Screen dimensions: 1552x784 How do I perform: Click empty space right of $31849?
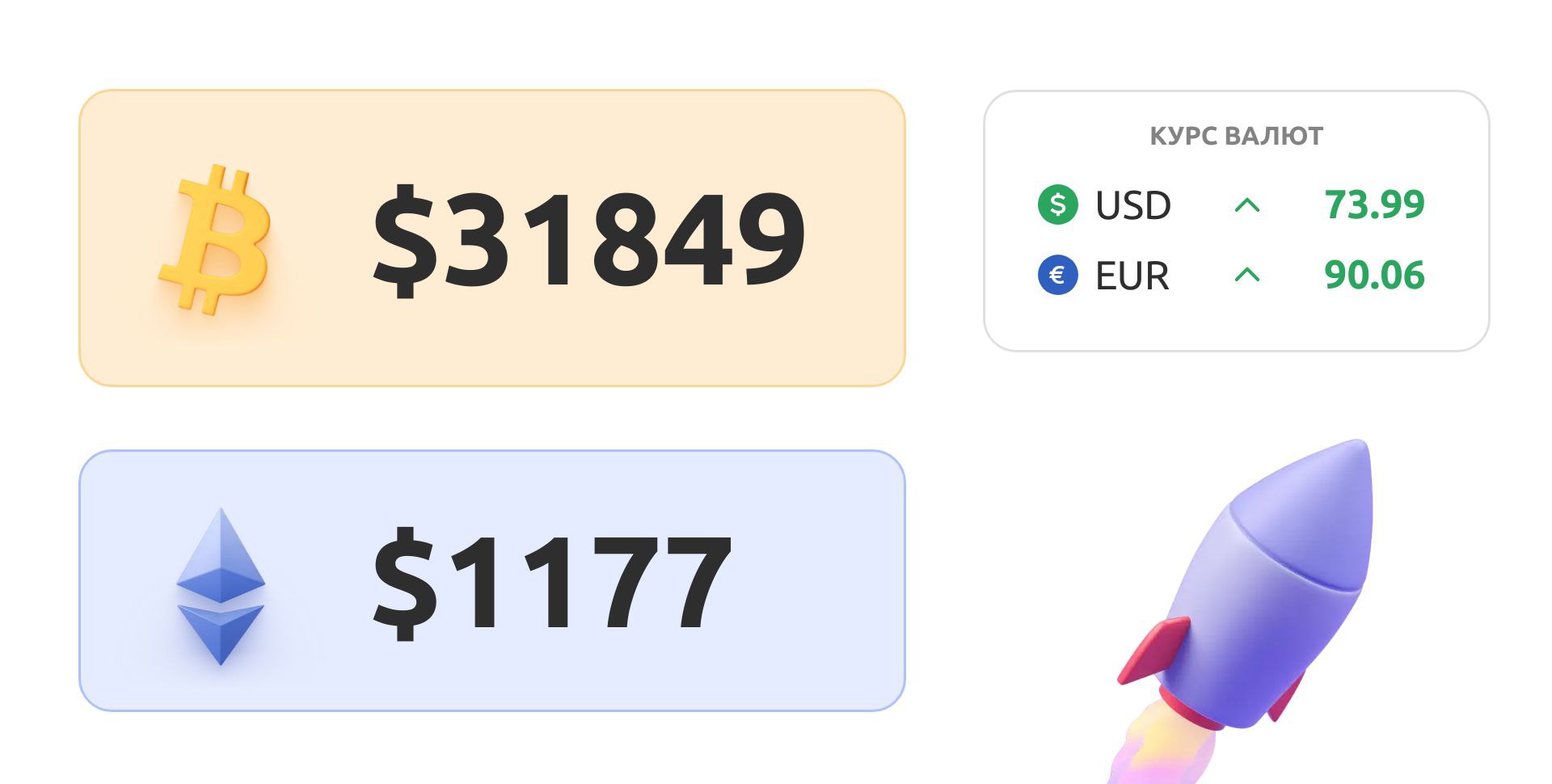click(x=855, y=238)
